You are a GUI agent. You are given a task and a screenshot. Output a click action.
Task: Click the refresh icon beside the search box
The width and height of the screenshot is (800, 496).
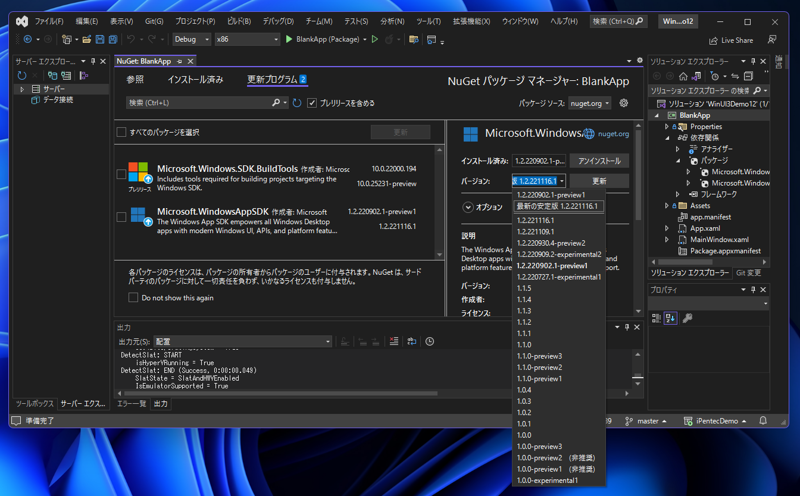(297, 103)
